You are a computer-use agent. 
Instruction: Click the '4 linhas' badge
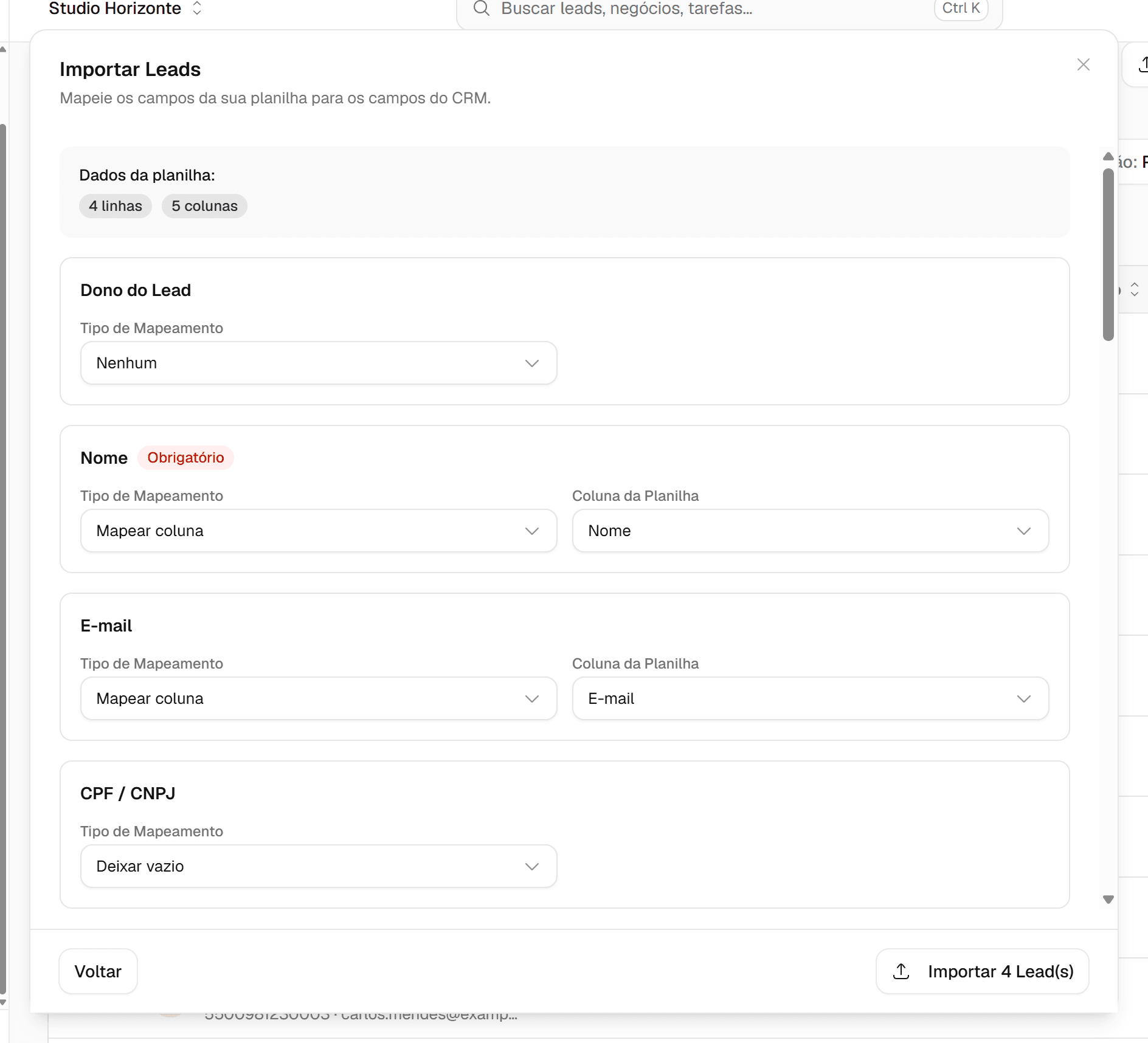coord(116,206)
